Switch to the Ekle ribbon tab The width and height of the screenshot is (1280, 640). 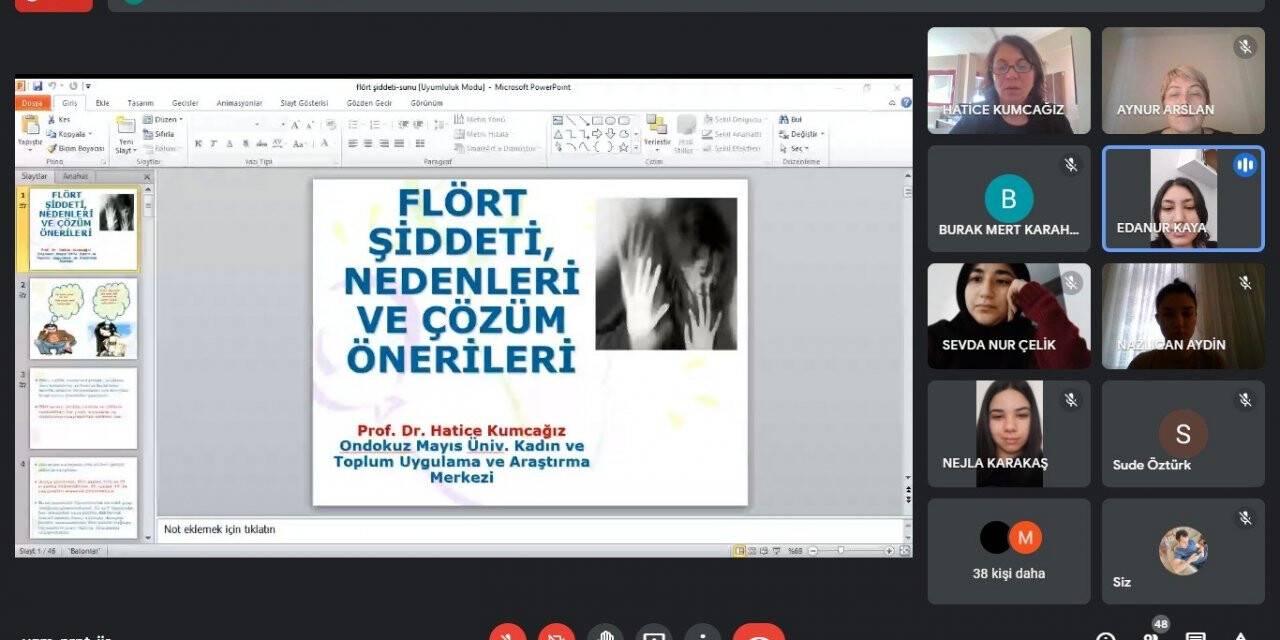pos(103,102)
